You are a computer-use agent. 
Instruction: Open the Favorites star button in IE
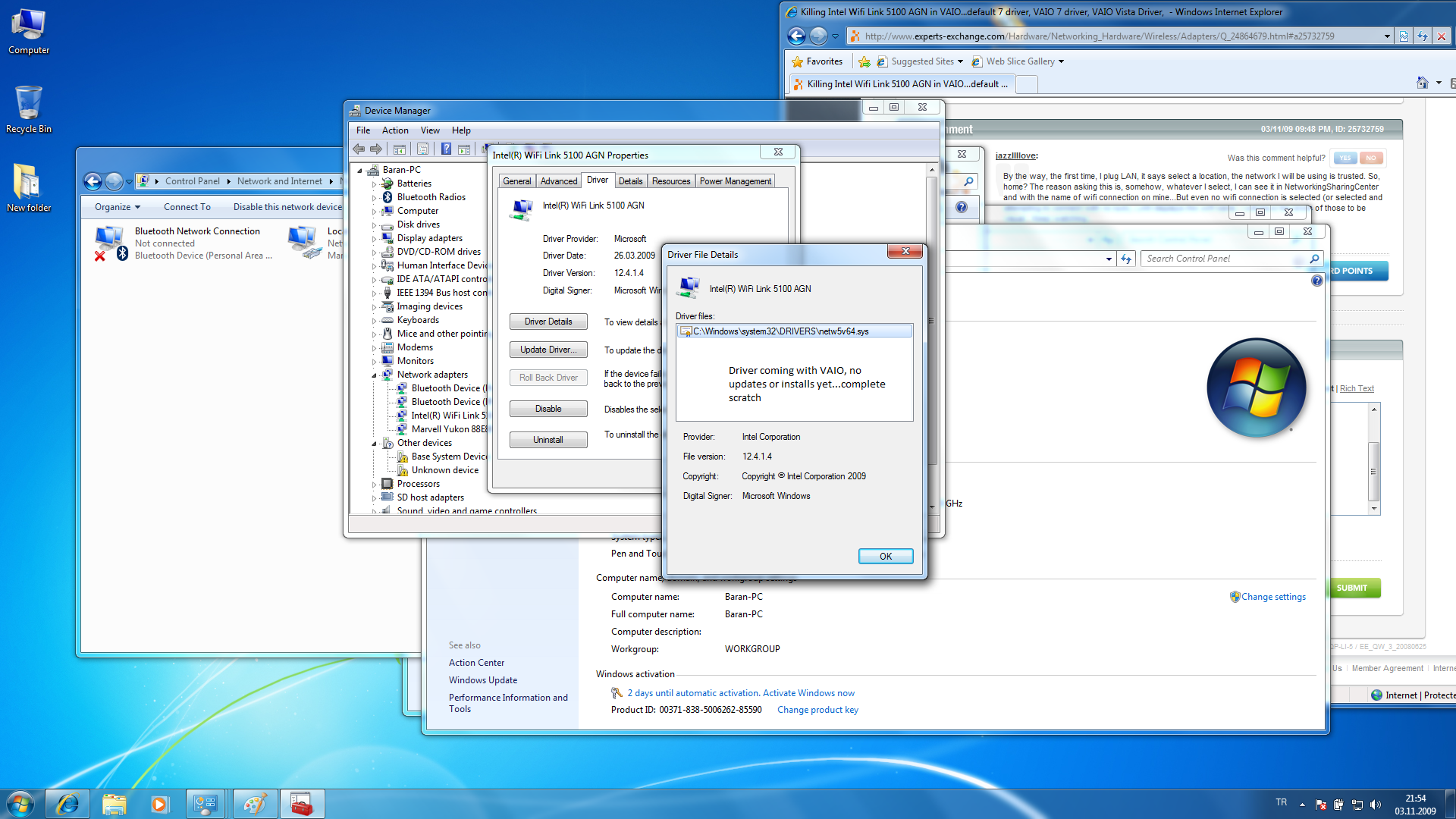pyautogui.click(x=817, y=61)
